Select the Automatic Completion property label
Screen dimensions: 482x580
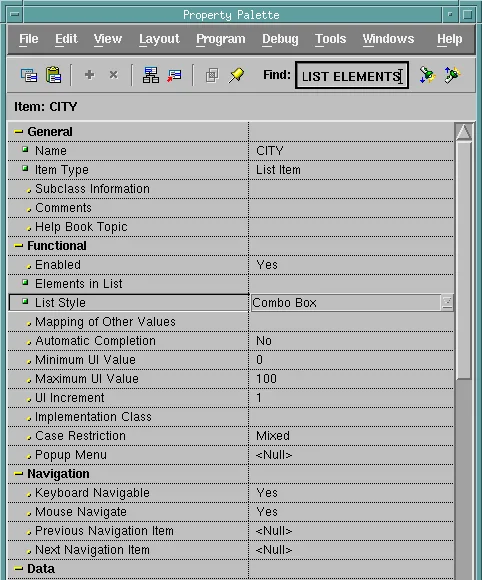pyautogui.click(x=95, y=341)
